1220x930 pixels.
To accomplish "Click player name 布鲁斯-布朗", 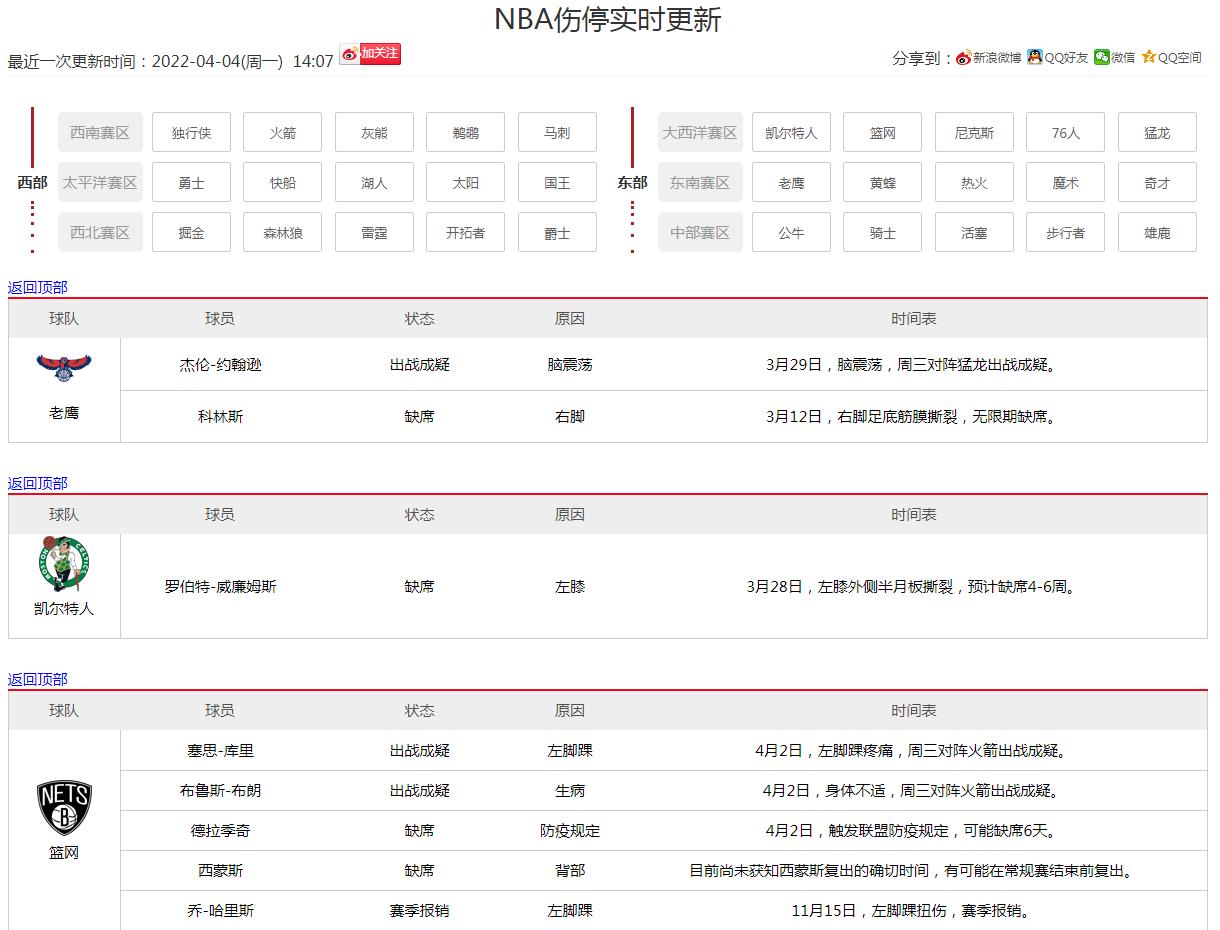I will click(220, 790).
